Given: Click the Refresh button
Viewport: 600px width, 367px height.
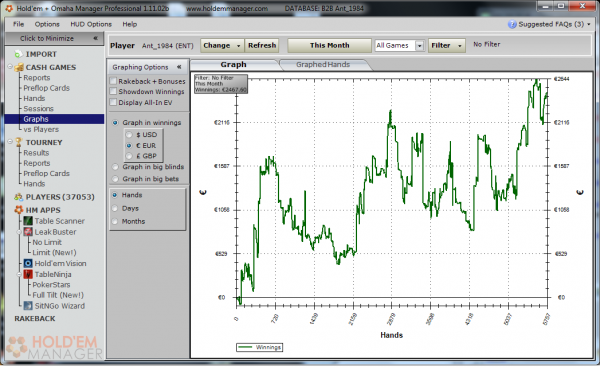Looking at the screenshot, I should (x=262, y=46).
